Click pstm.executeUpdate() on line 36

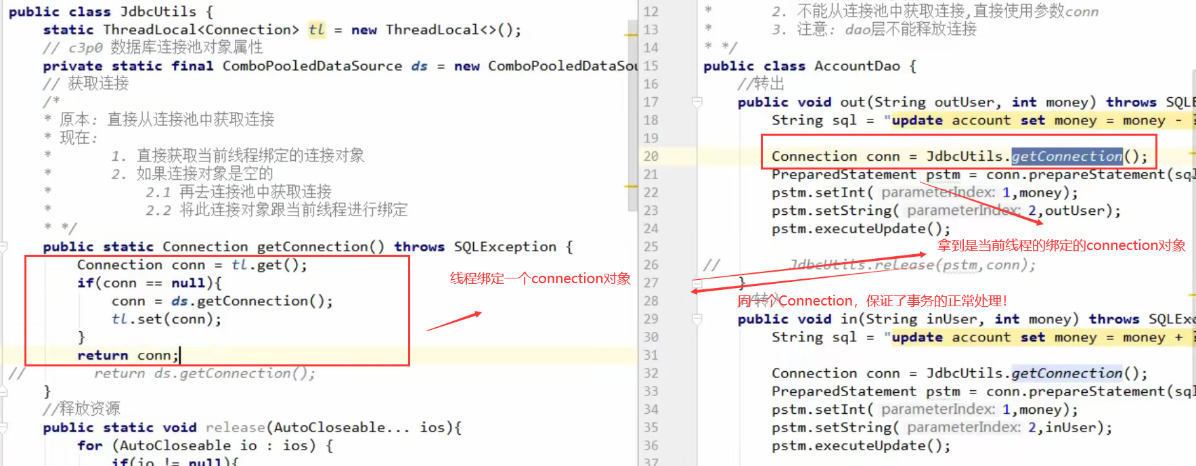(861, 446)
